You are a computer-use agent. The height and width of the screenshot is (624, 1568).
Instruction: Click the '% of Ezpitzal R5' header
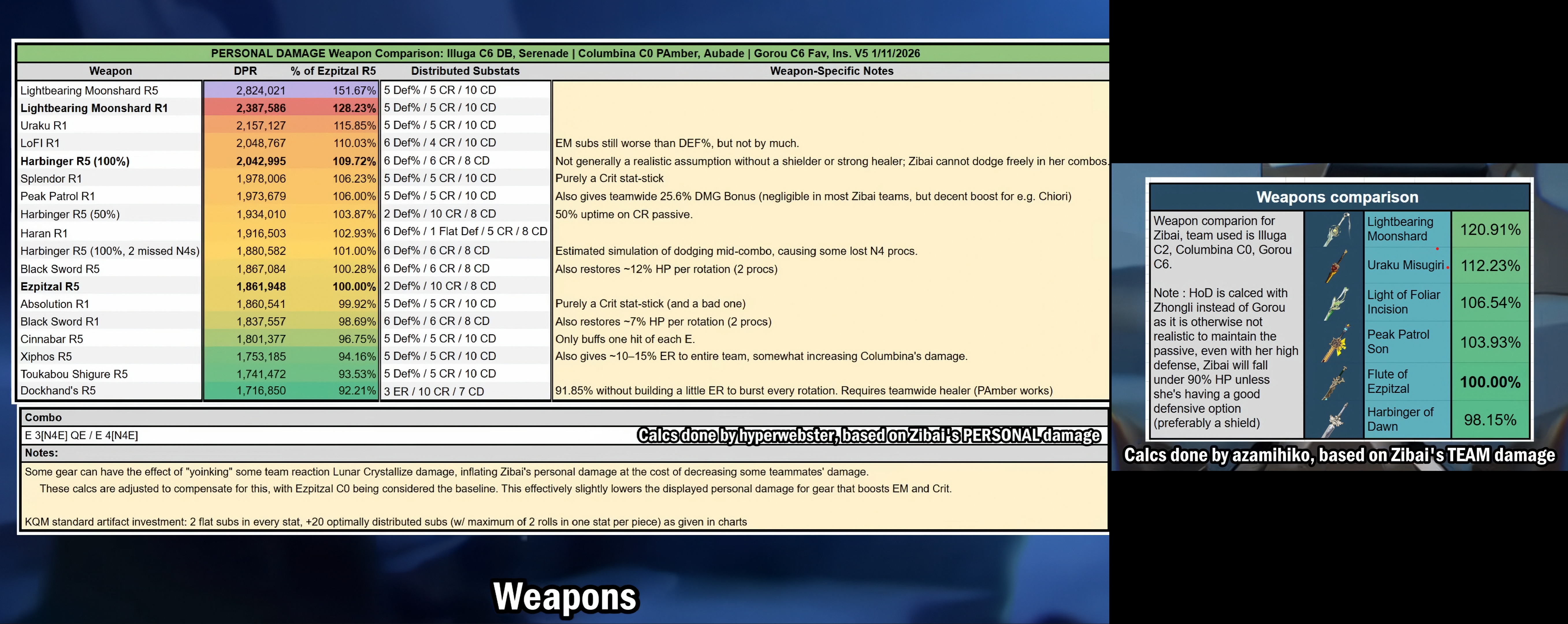pyautogui.click(x=333, y=70)
